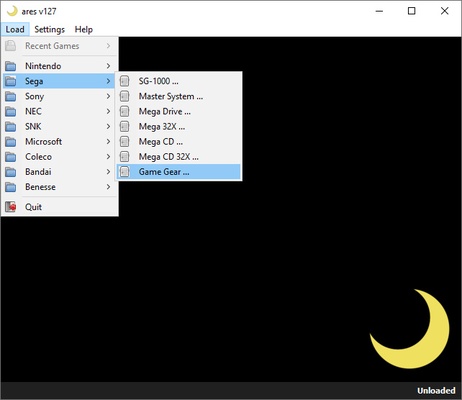Open the Sony systems list
Viewport: 462px width, 400px height.
pos(59,96)
